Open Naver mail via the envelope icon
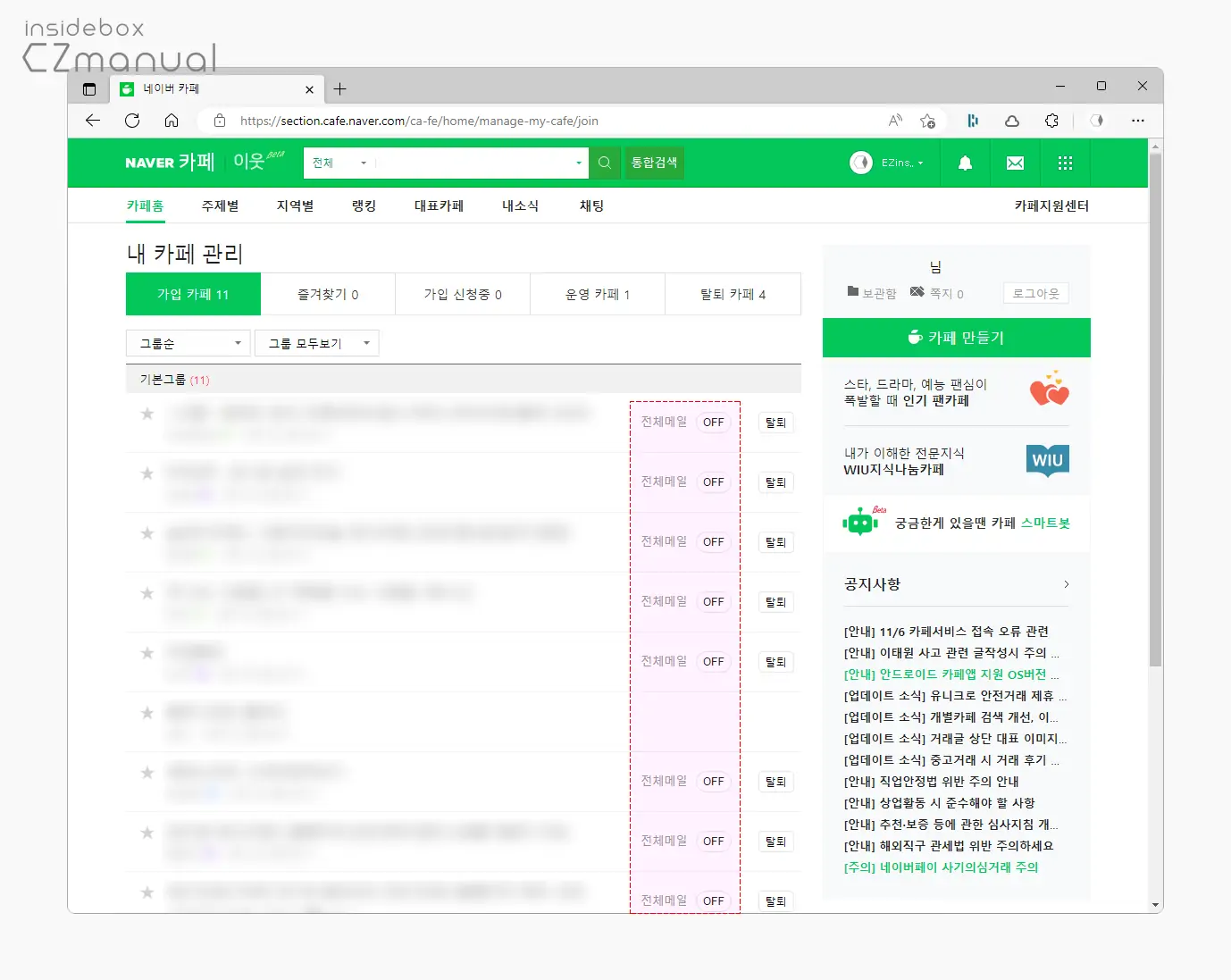Image resolution: width=1231 pixels, height=980 pixels. (1015, 163)
